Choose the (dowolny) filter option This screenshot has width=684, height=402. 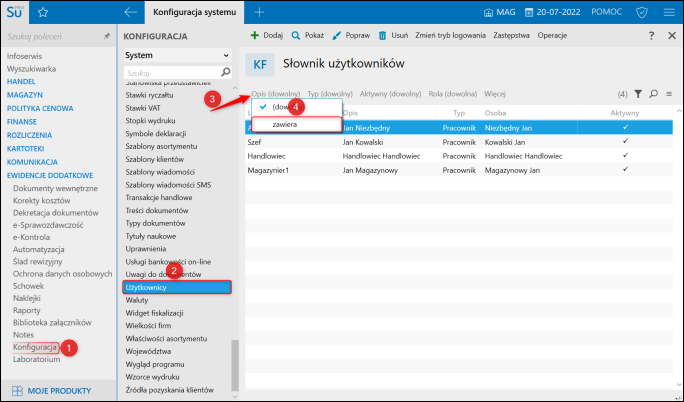[297, 107]
